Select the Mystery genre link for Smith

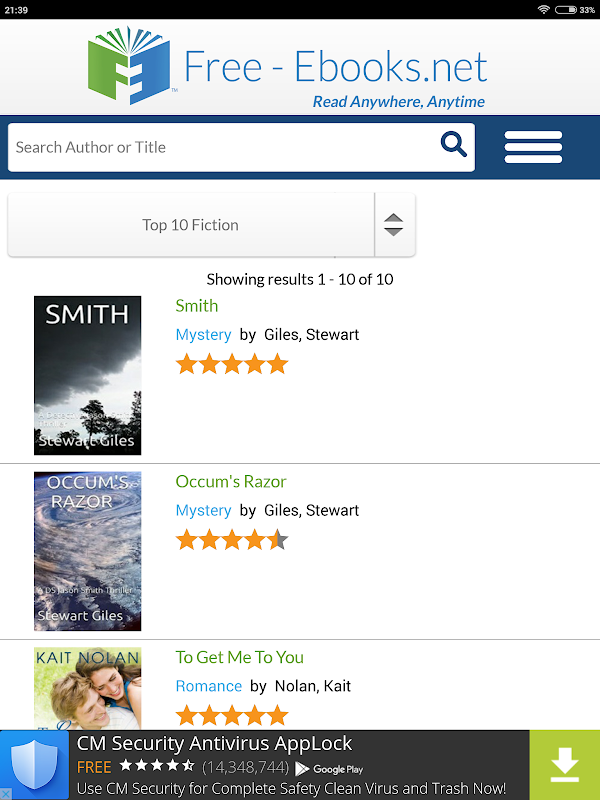click(x=203, y=335)
